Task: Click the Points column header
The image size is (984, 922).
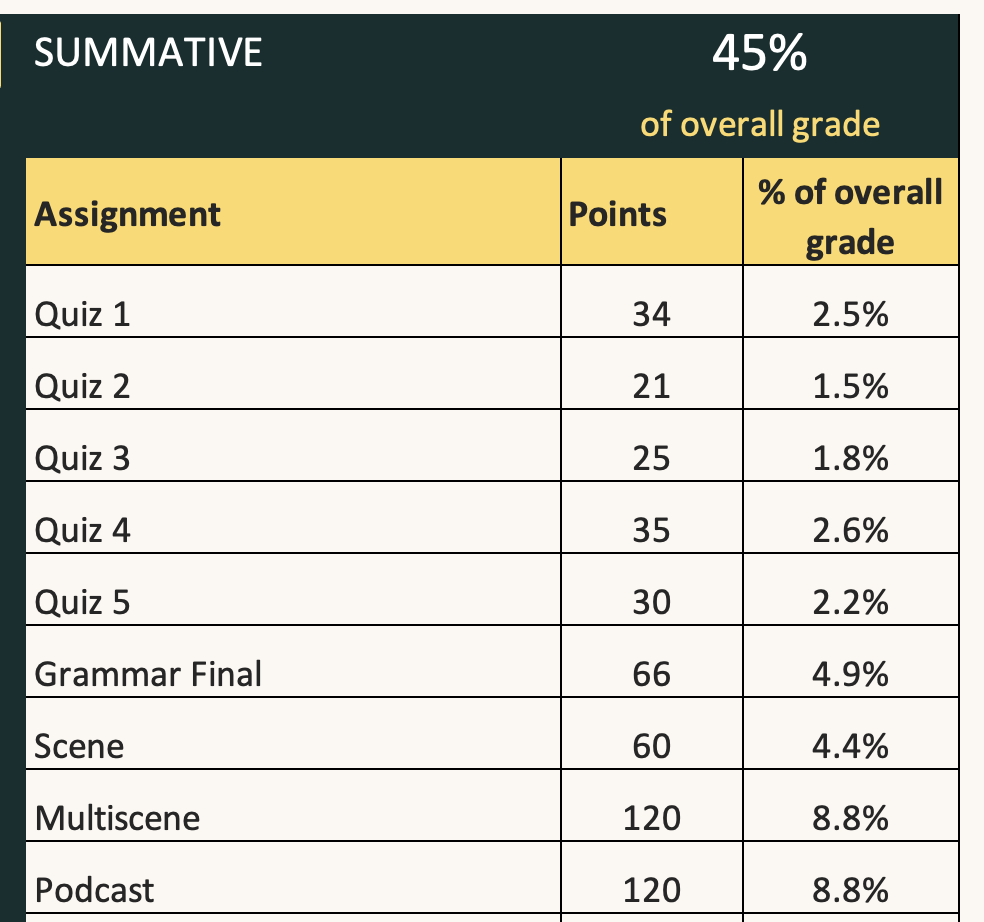Action: (618, 215)
